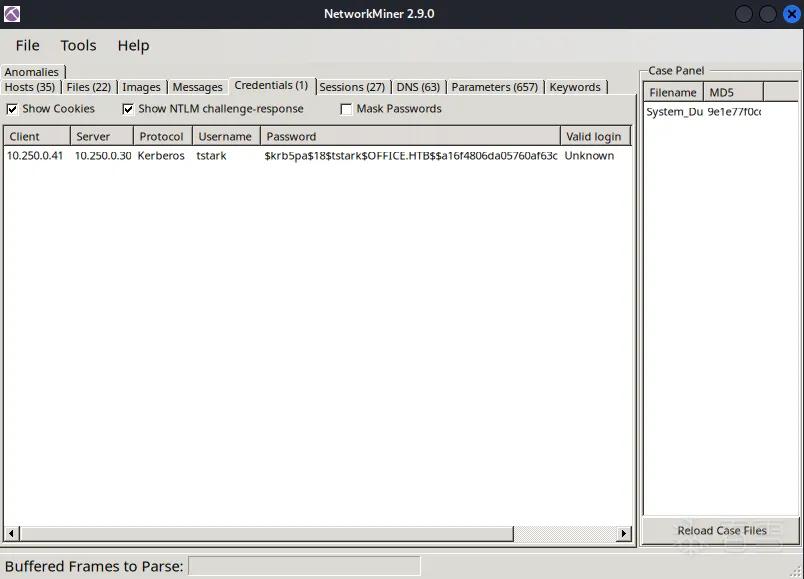This screenshot has height=579, width=804.
Task: Open the File menu
Action: (x=27, y=46)
